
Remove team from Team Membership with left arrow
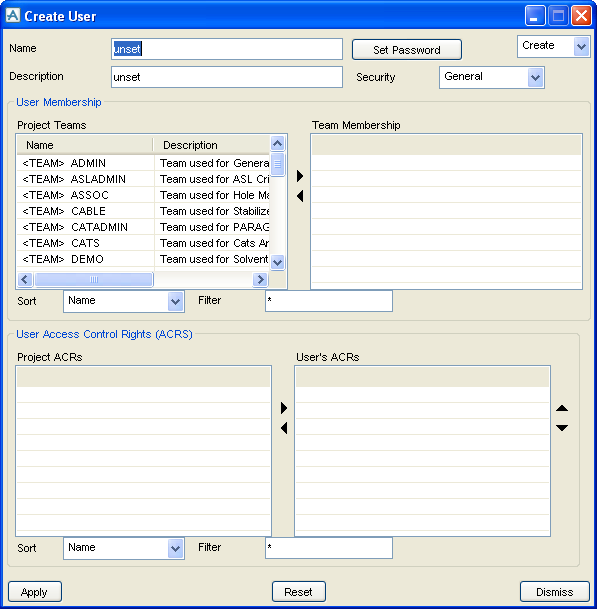(x=299, y=196)
